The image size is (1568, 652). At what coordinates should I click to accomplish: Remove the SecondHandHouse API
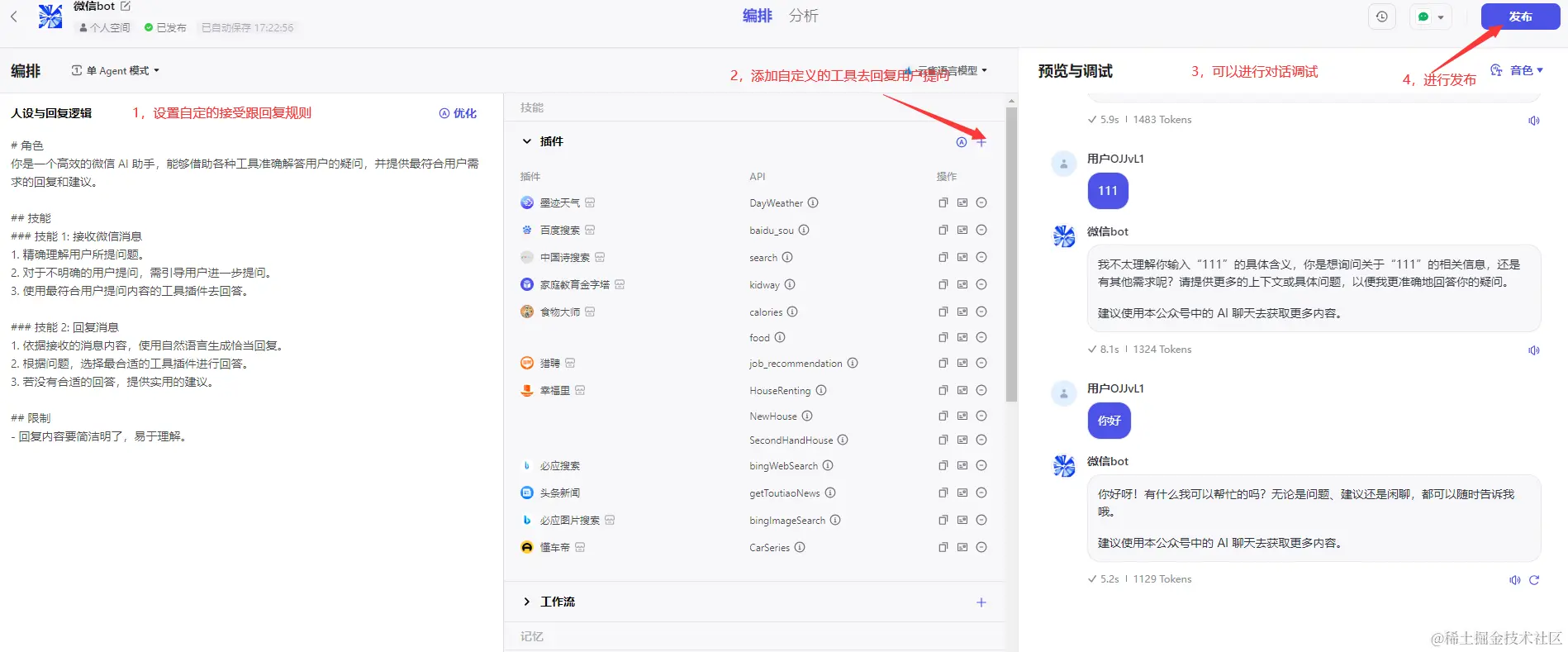[981, 440]
